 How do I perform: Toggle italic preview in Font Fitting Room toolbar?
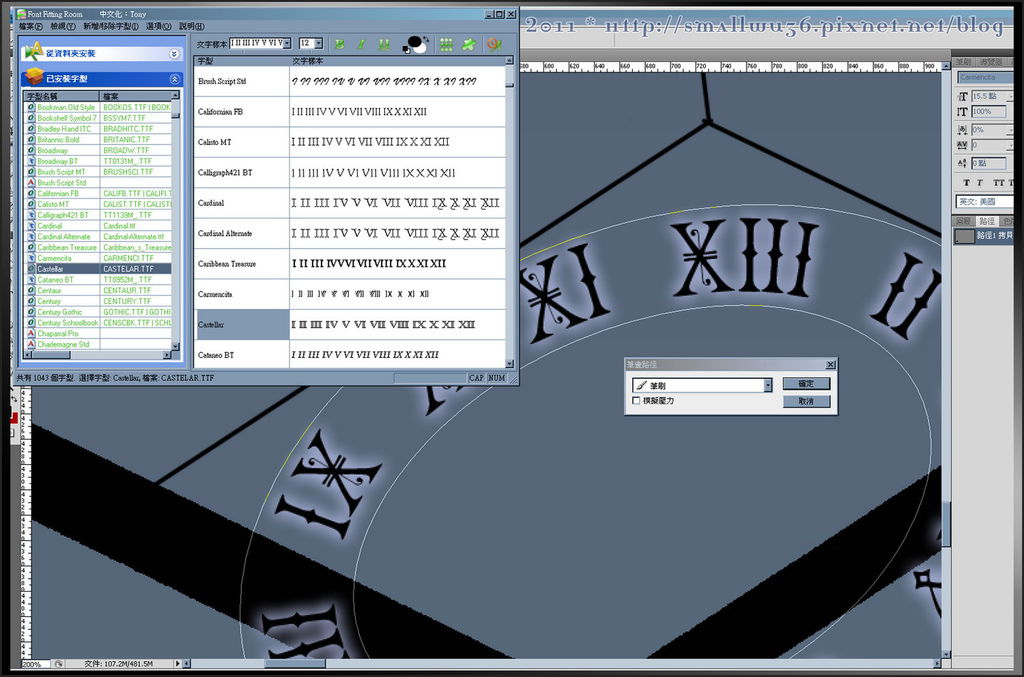[x=361, y=44]
